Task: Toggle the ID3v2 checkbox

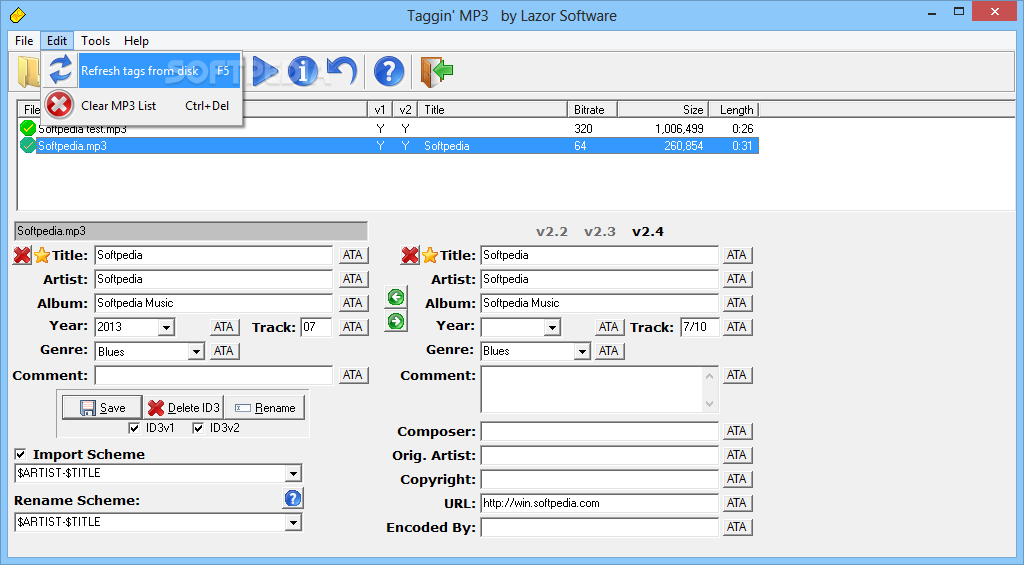Action: point(198,428)
